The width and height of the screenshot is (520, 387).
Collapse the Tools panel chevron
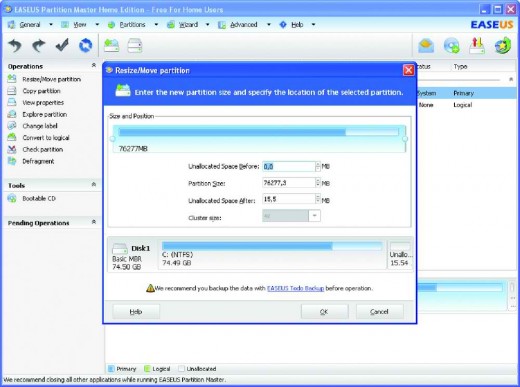coord(94,184)
